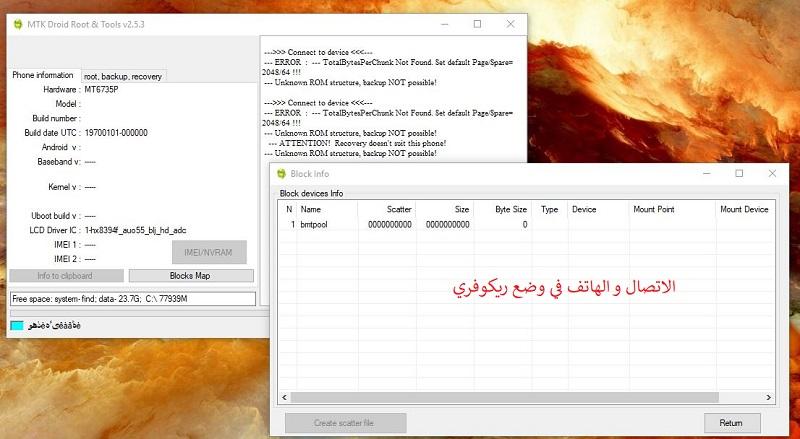Click the N column header
The image size is (800, 439).
(289, 209)
